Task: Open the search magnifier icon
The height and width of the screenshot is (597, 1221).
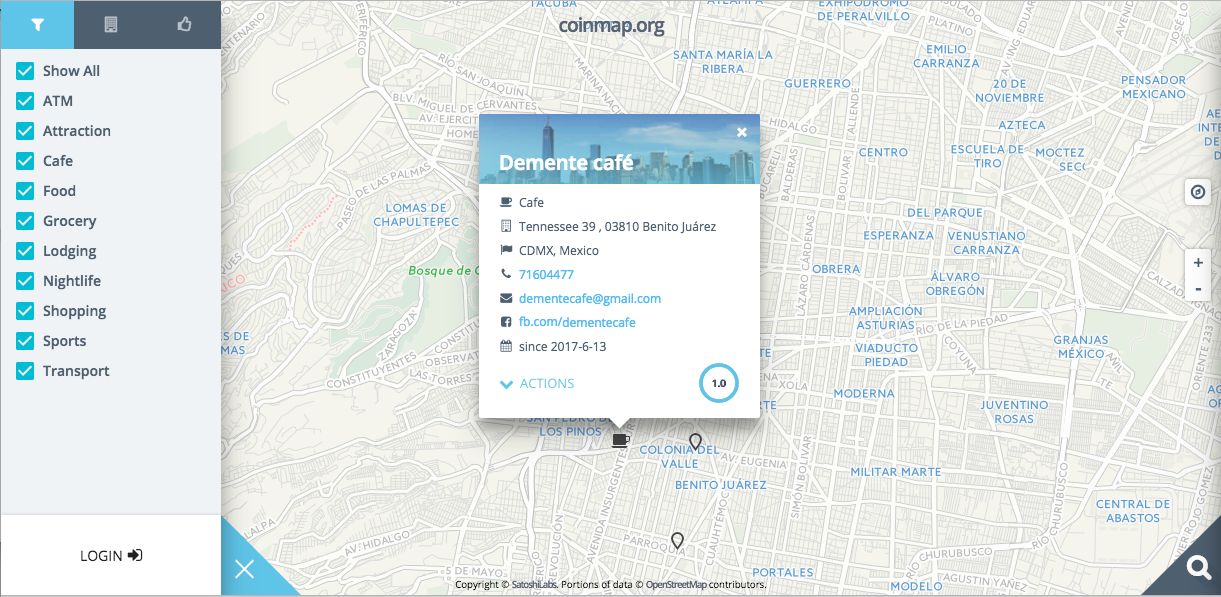Action: pos(1198,568)
